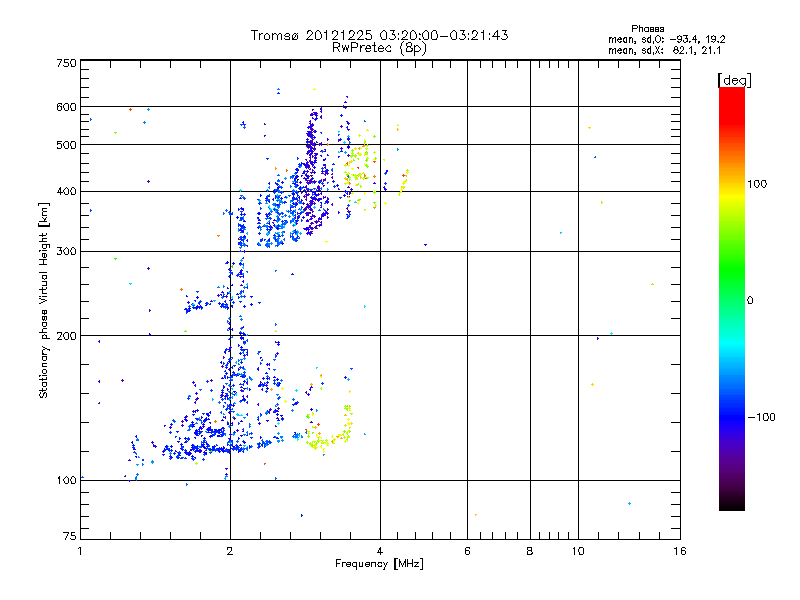Click x-axis tick label '10'
800x600 pixels.
(578, 551)
